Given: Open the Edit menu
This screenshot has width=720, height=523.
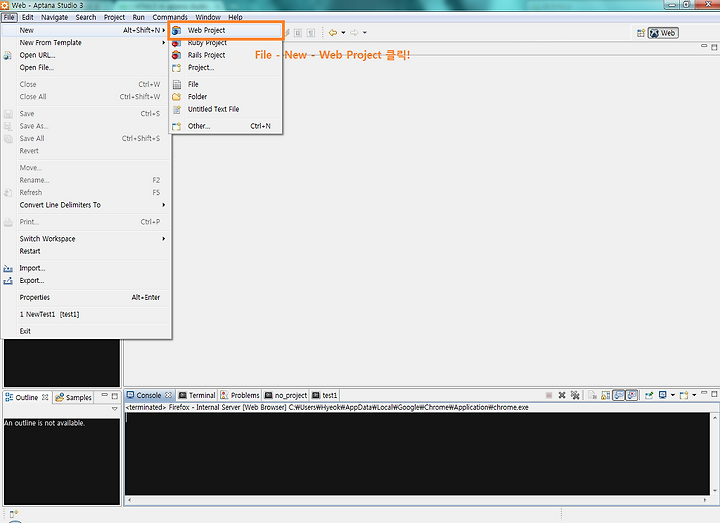Looking at the screenshot, I should click(28, 17).
